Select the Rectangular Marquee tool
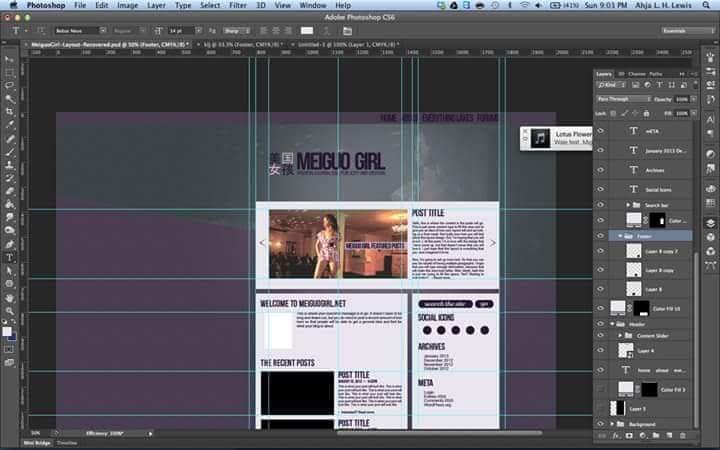The height and width of the screenshot is (450, 720). 9,73
